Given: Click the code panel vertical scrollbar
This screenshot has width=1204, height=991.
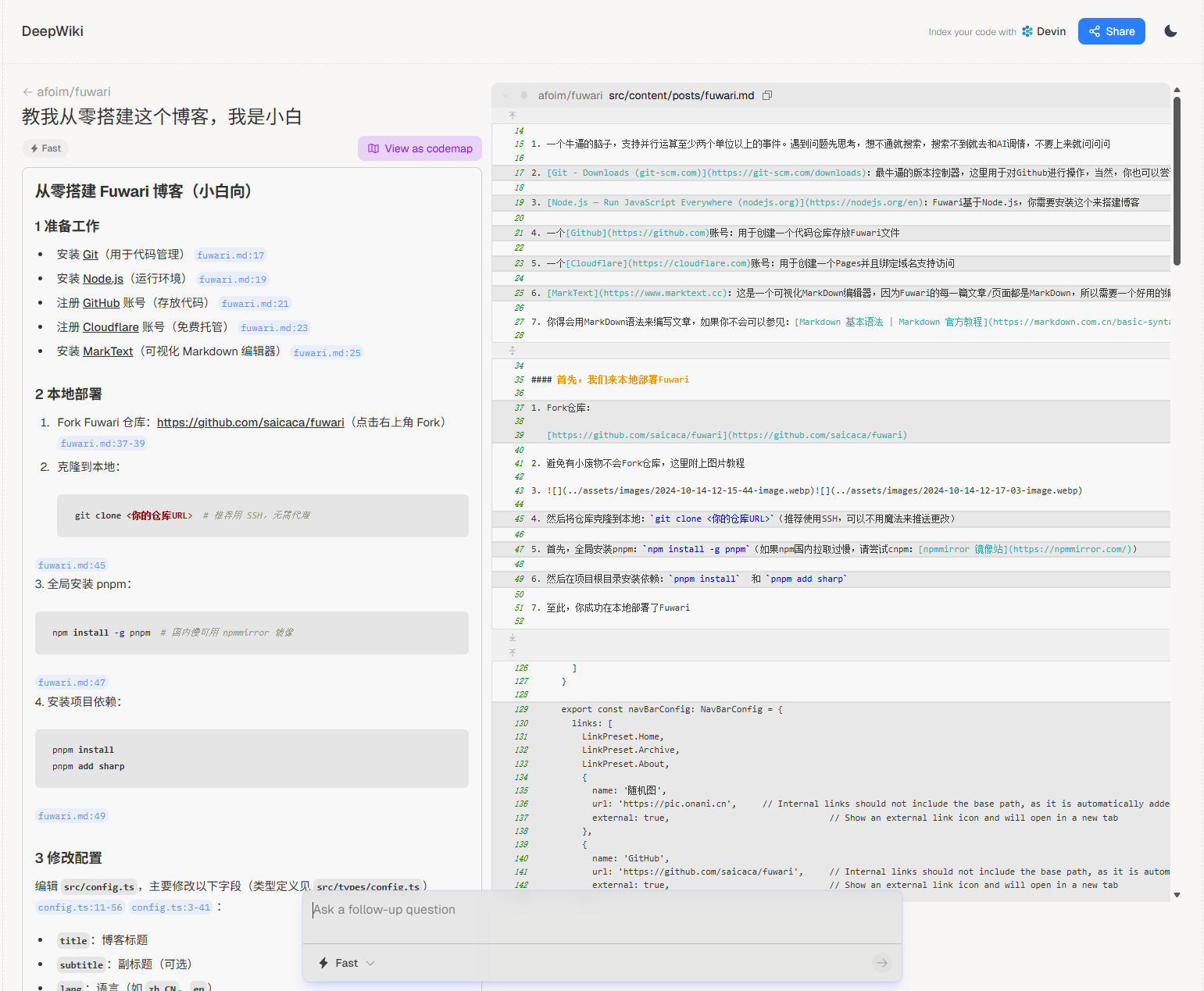Looking at the screenshot, I should click(x=1177, y=180).
